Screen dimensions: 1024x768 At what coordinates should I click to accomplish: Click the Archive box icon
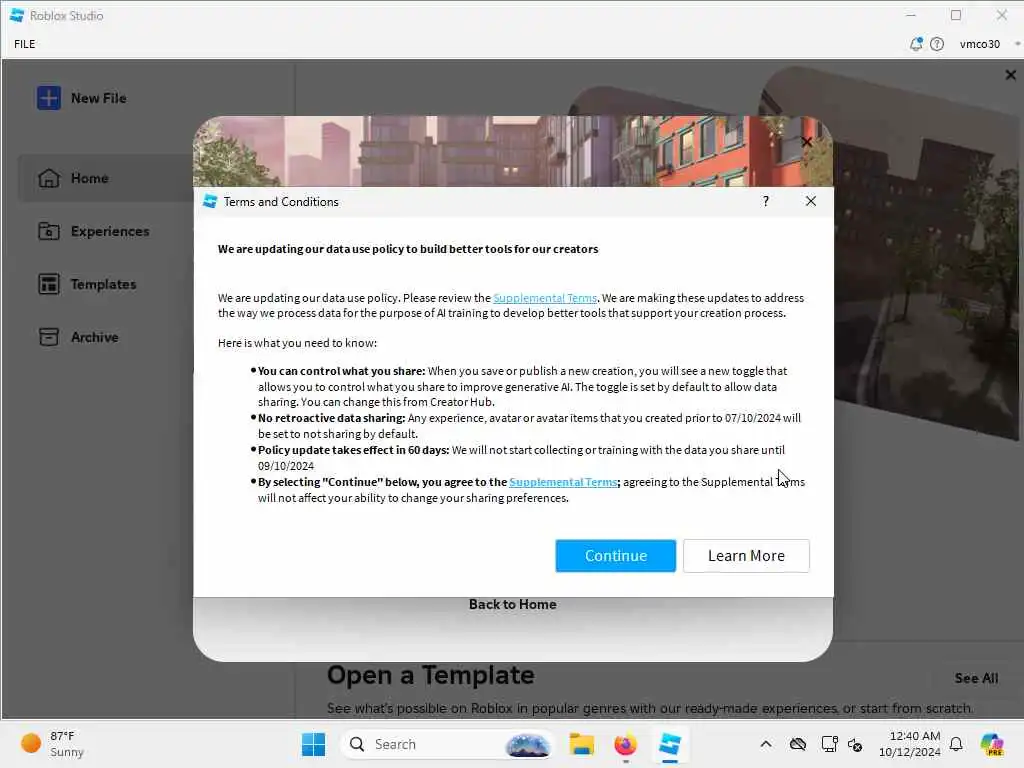tap(49, 337)
